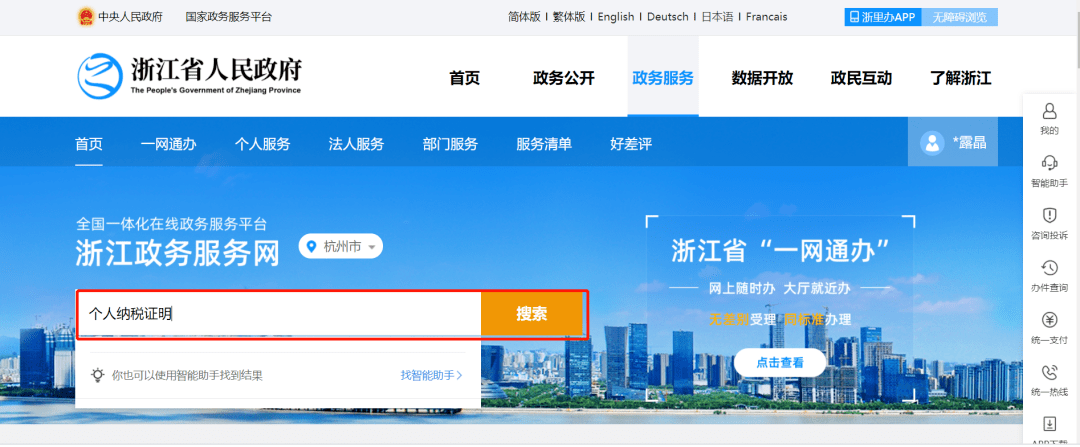This screenshot has width=1080, height=447.
Task: Switch to the 一网通办 tab
Action: pos(169,144)
